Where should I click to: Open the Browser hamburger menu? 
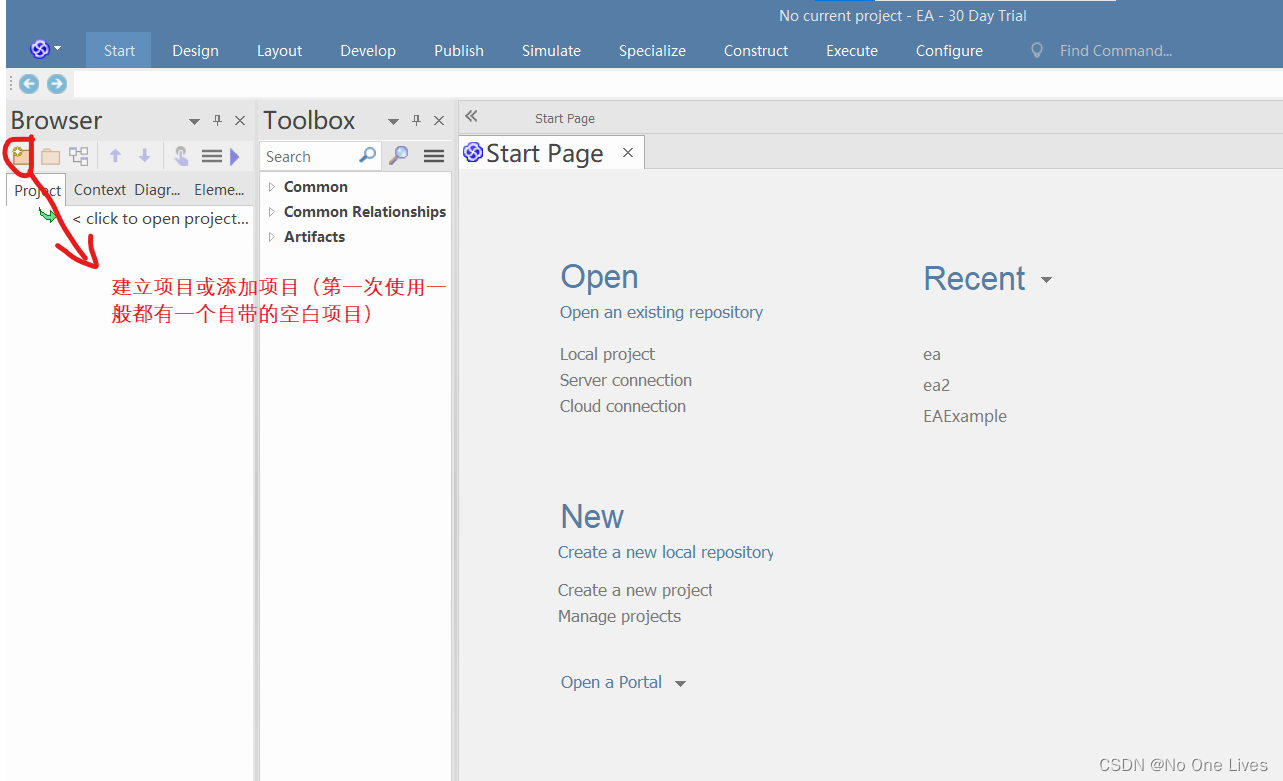pyautogui.click(x=211, y=156)
